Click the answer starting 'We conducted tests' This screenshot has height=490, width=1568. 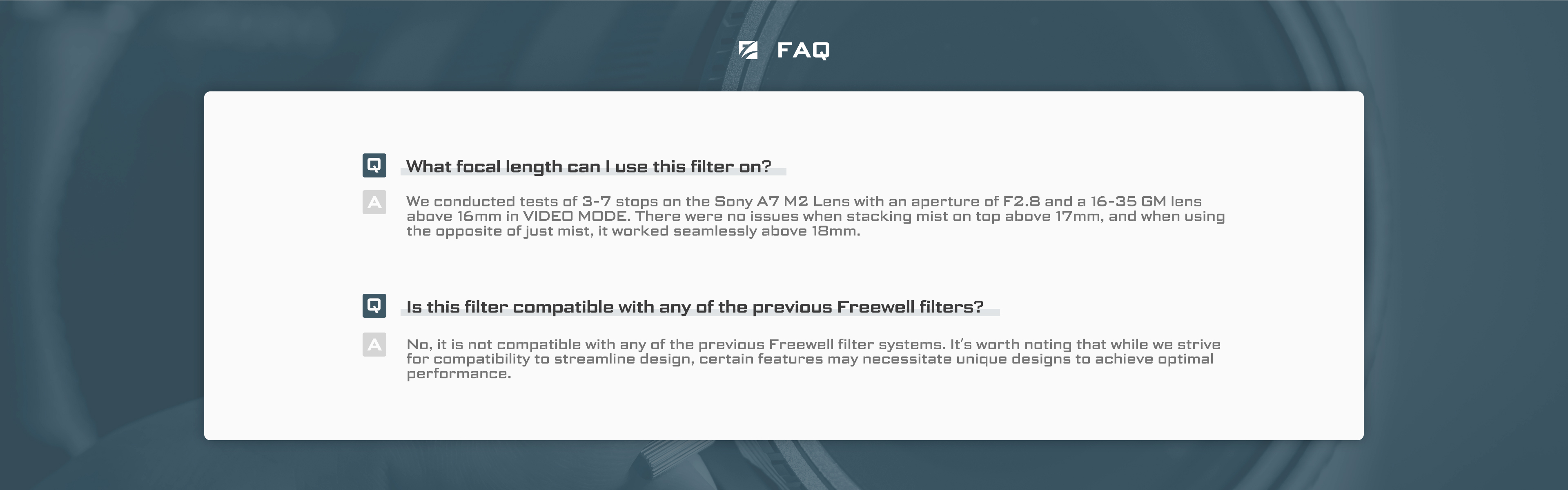(816, 216)
